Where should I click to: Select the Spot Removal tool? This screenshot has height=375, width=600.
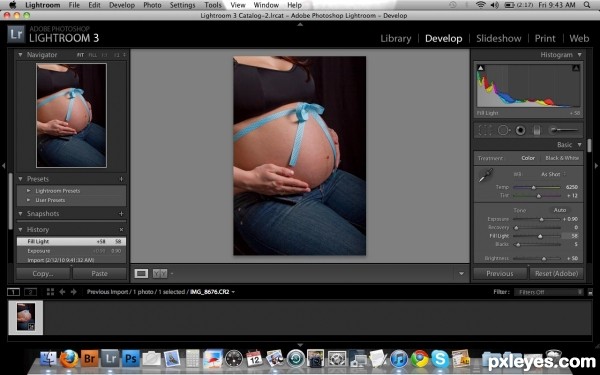point(504,130)
